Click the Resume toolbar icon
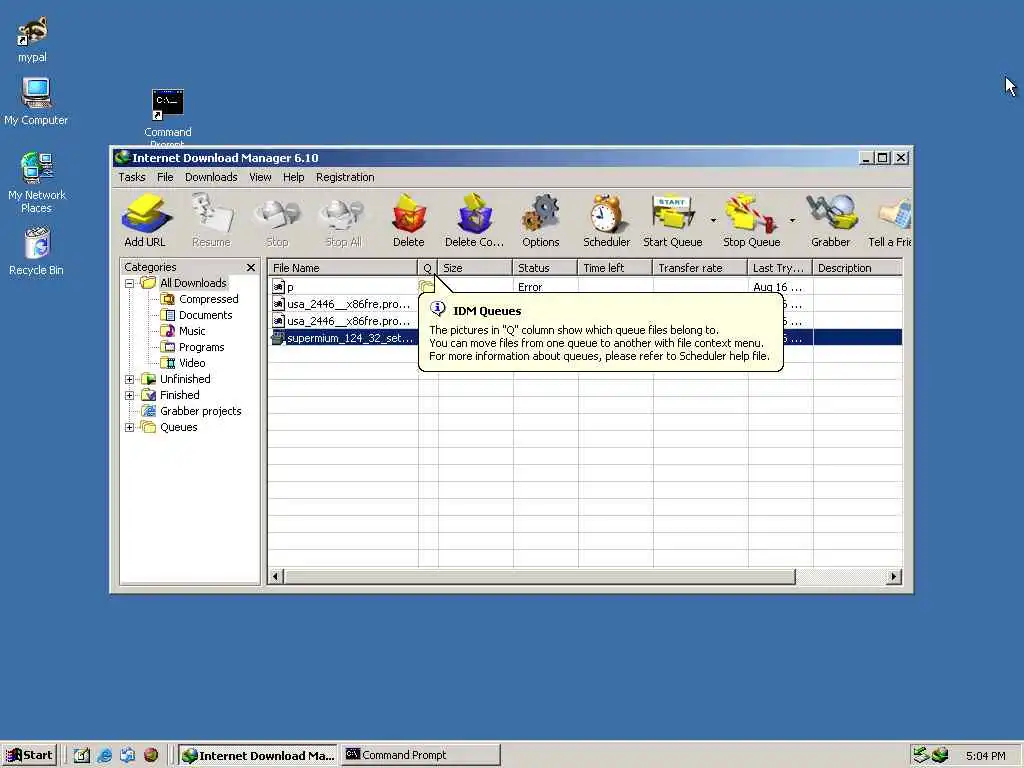Screen dimensions: 1024x768 click(211, 221)
